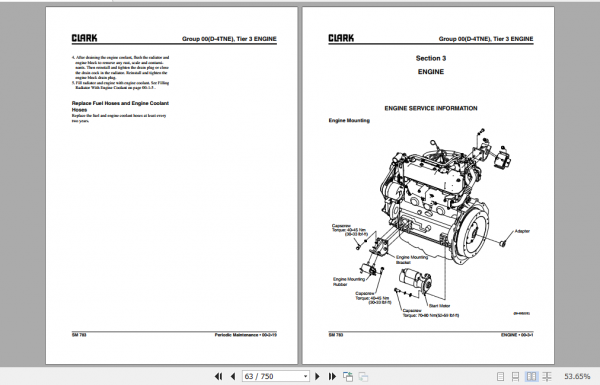
Task: Click the Engine Mounting Rubber label
Action: click(x=349, y=282)
